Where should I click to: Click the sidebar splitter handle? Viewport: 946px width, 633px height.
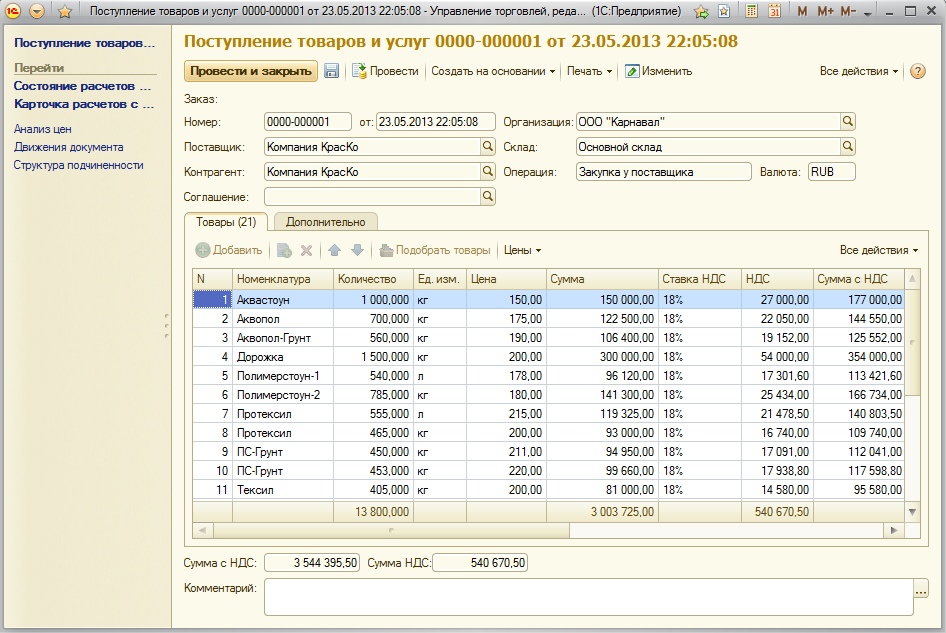[167, 326]
